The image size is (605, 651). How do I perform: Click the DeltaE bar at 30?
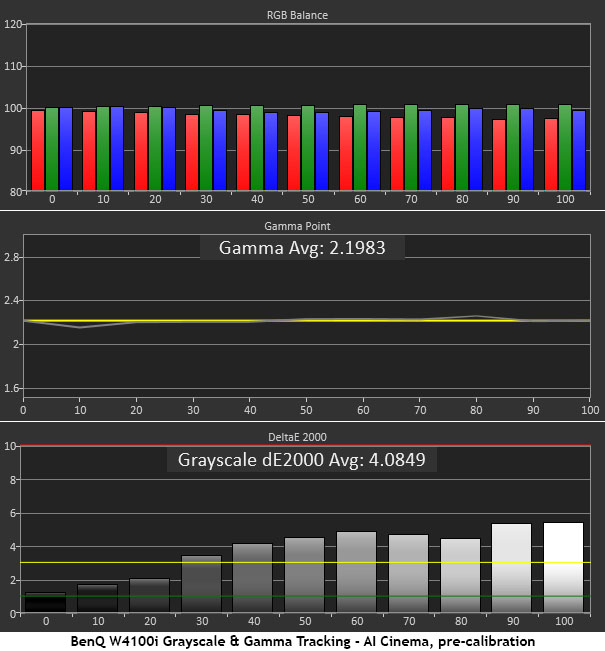pos(200,584)
